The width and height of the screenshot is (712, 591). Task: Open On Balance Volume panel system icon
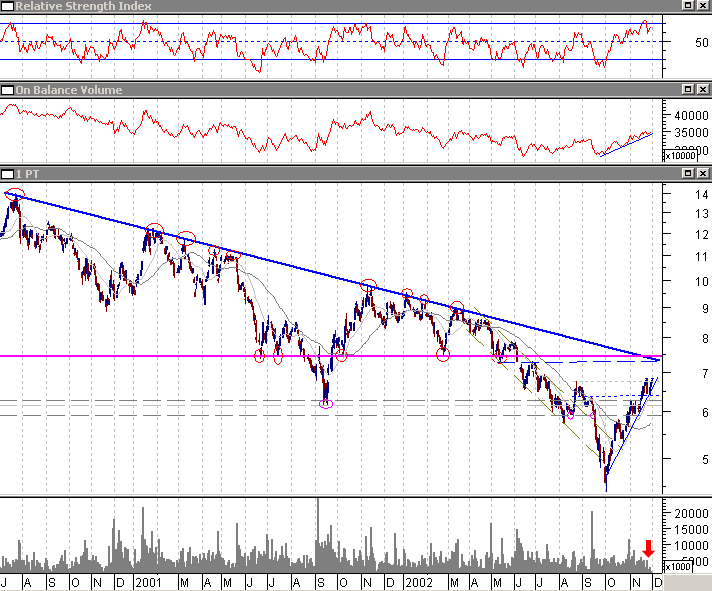coord(7,90)
